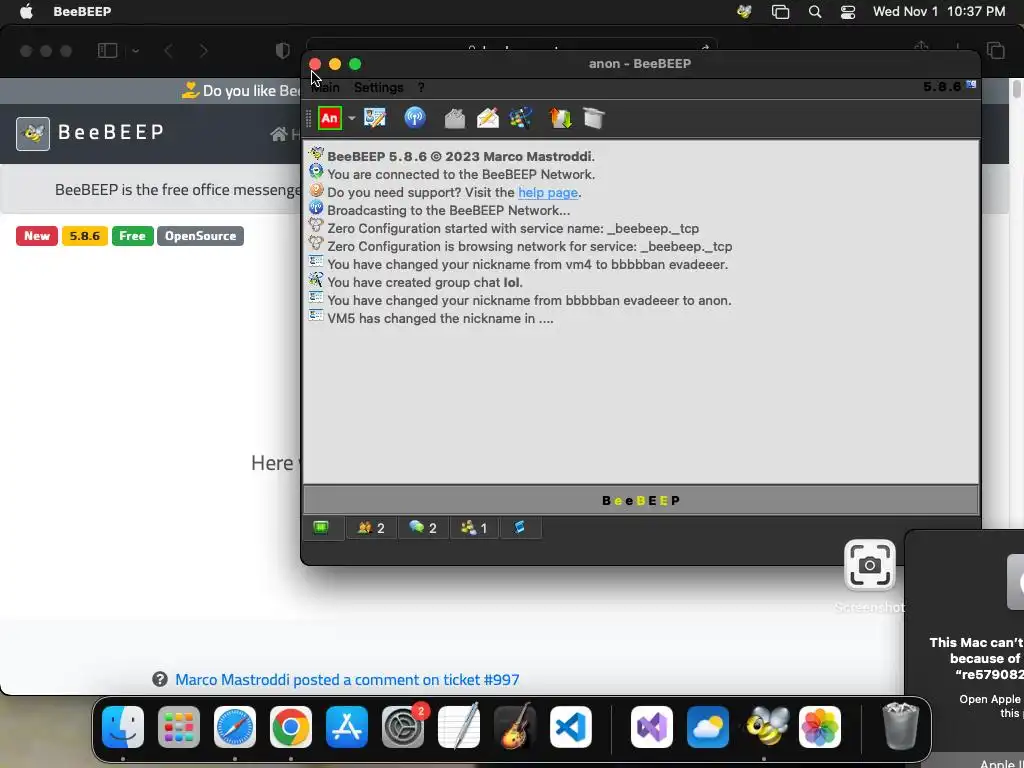
Task: Open Spotlight search in menu bar
Action: click(814, 11)
